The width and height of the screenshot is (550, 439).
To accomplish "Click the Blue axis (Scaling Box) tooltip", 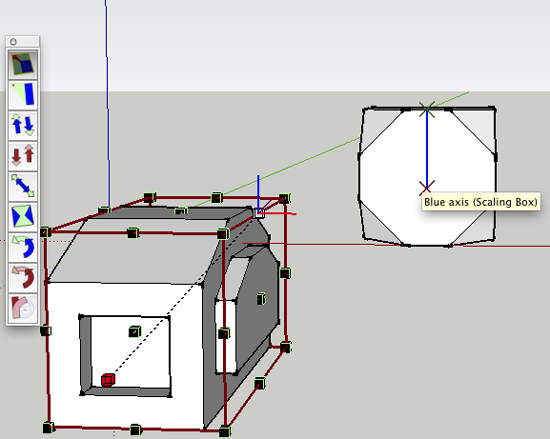I will pos(481,202).
